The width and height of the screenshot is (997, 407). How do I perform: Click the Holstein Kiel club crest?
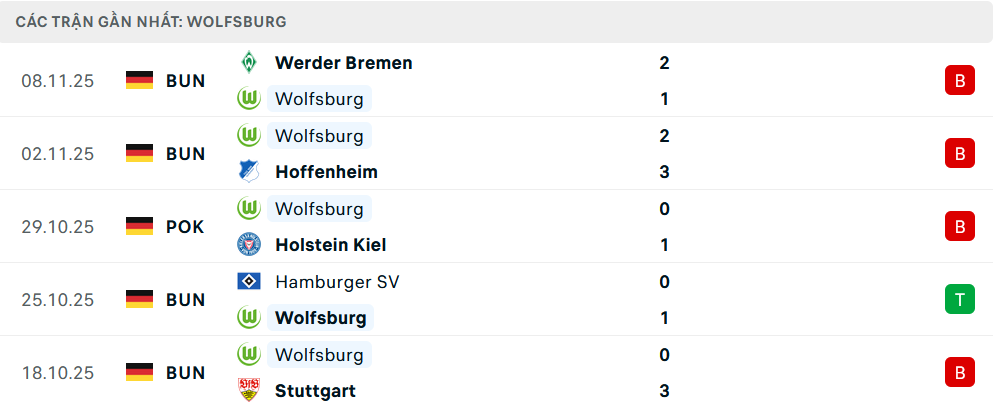pyautogui.click(x=248, y=245)
